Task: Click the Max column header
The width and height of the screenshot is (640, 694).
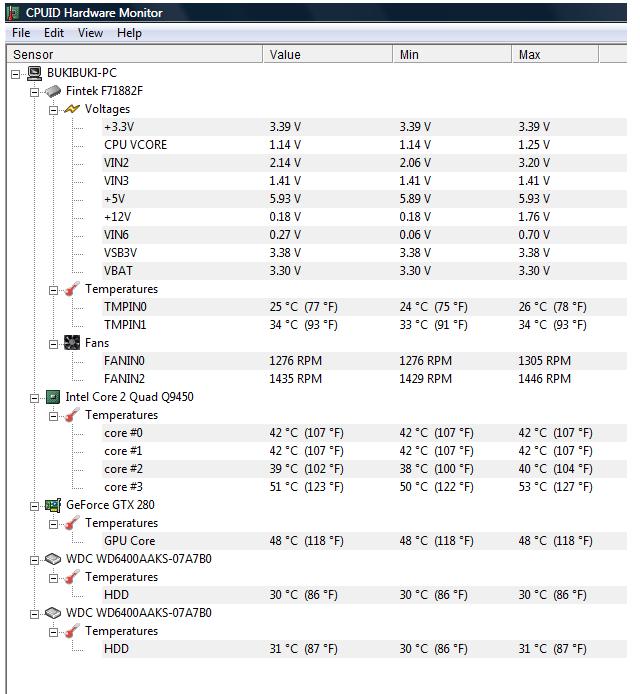Action: pos(555,54)
